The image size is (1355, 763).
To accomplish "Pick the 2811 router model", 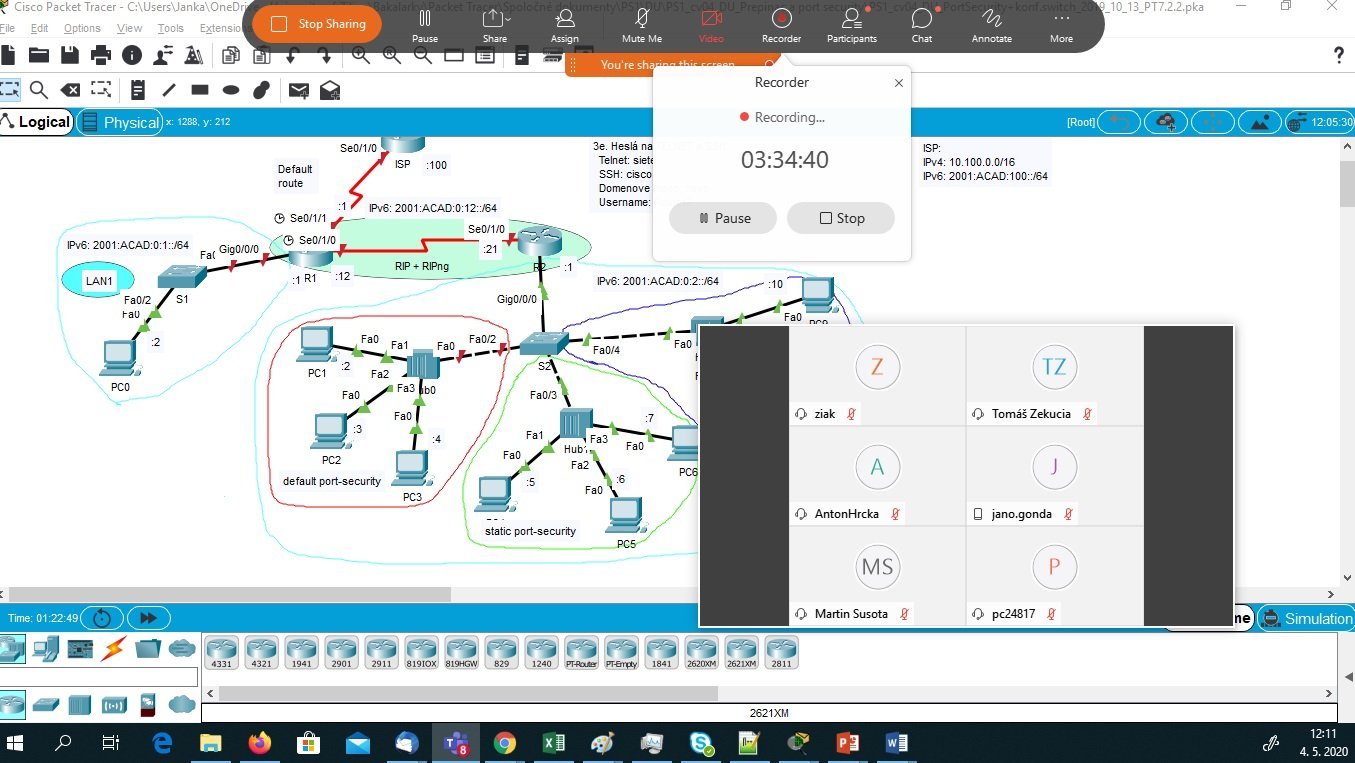I will click(782, 653).
